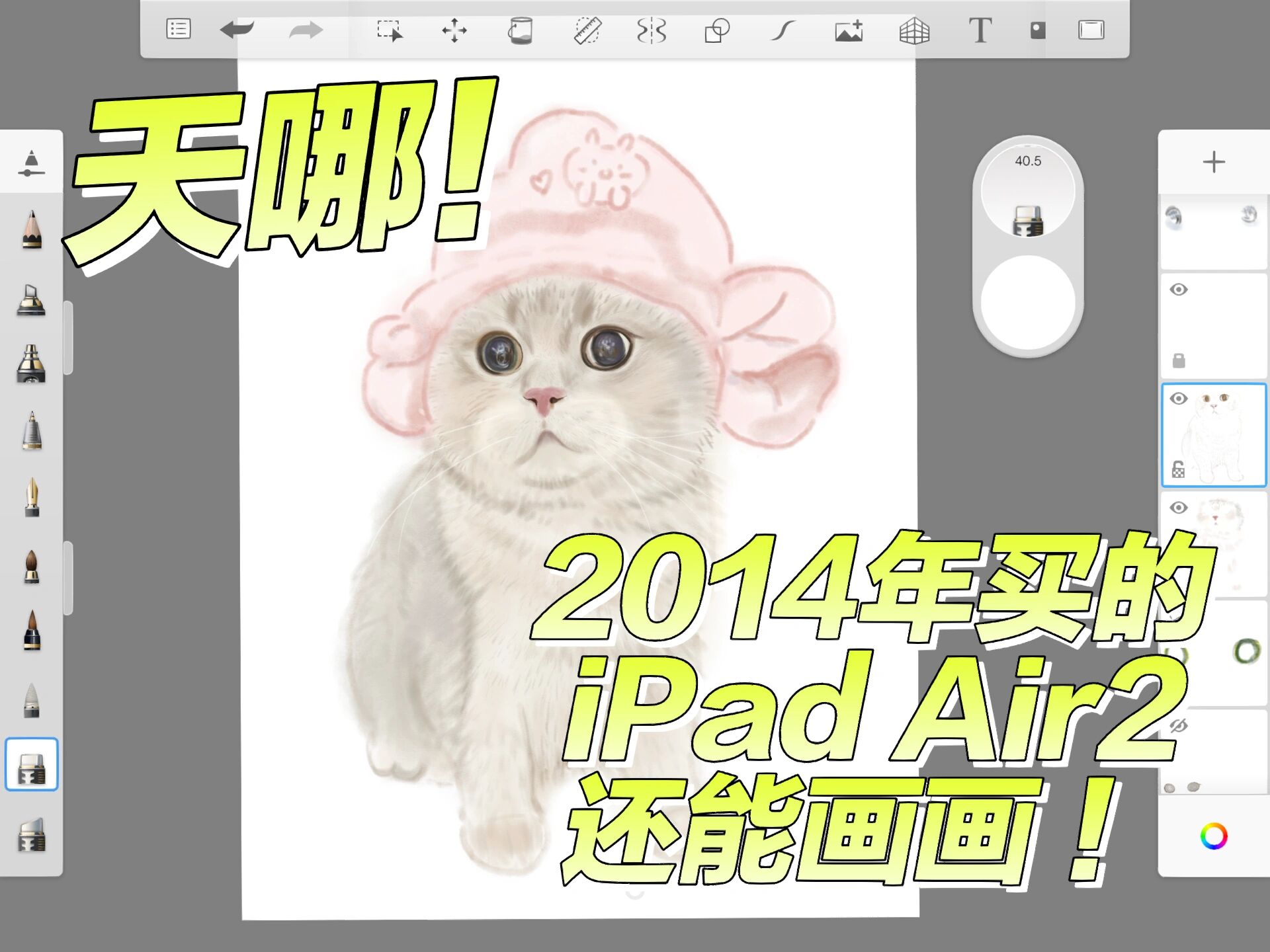Open the ruler guide tool
This screenshot has width=1270, height=952.
[x=587, y=30]
